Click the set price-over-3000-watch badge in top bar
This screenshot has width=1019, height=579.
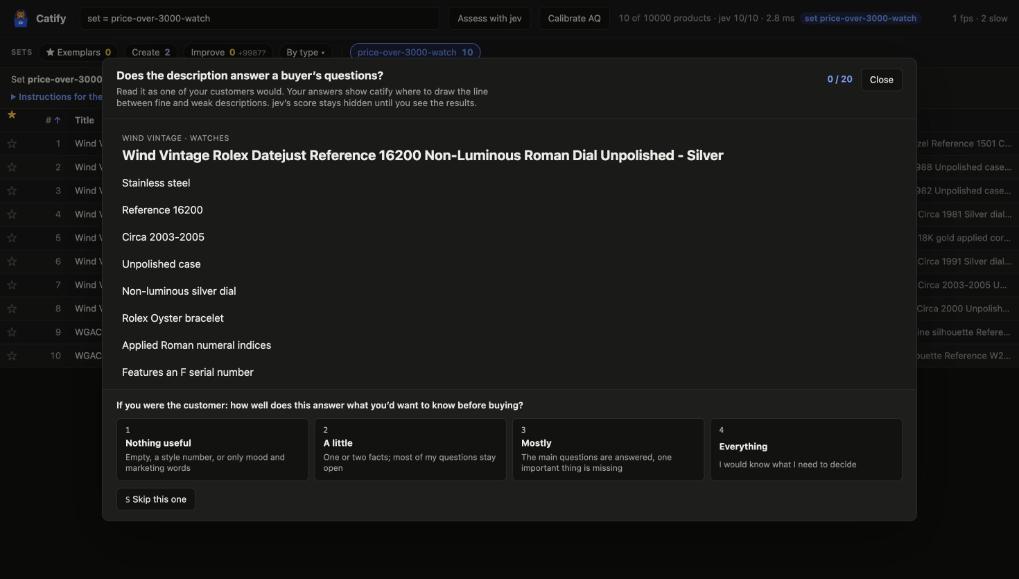[860, 18]
